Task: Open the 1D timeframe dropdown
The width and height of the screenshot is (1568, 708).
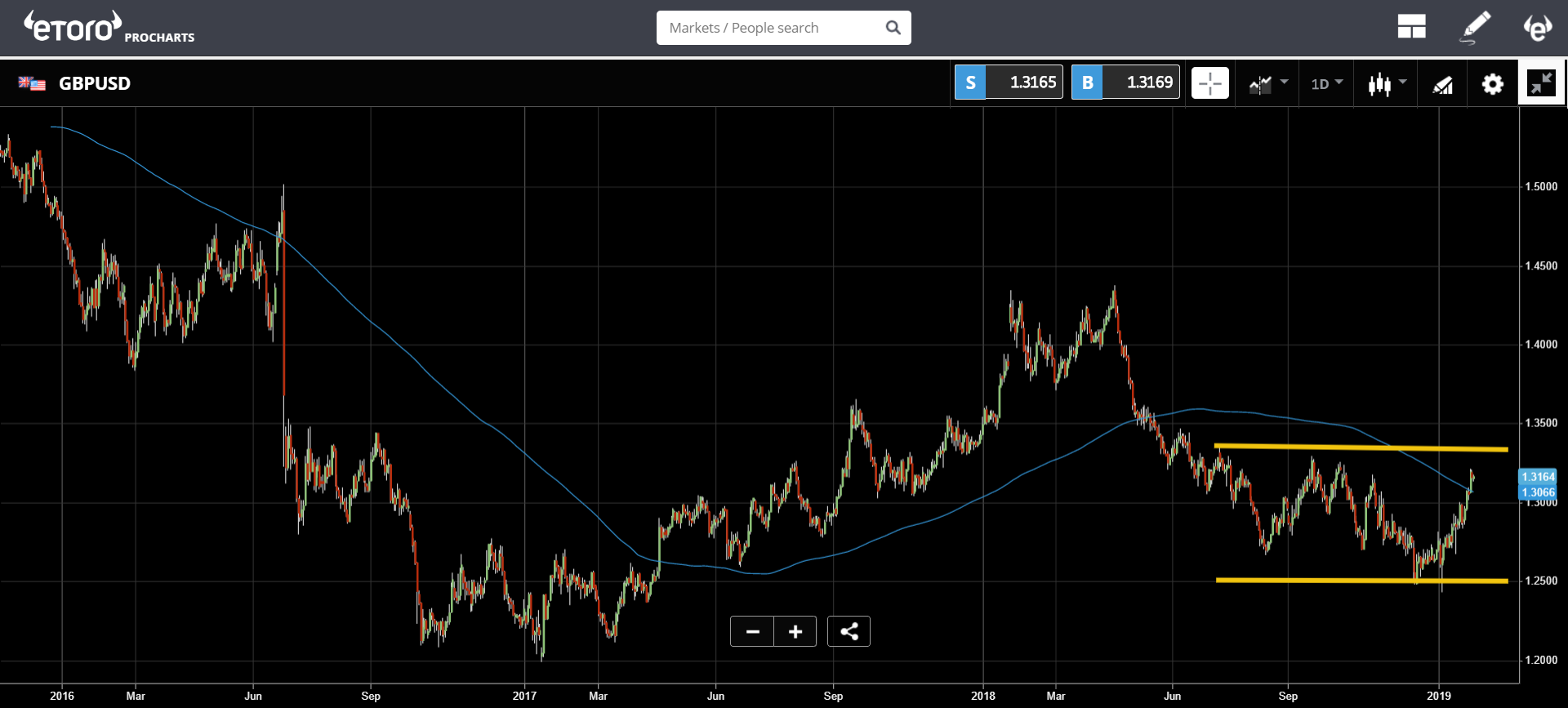Action: (1326, 83)
